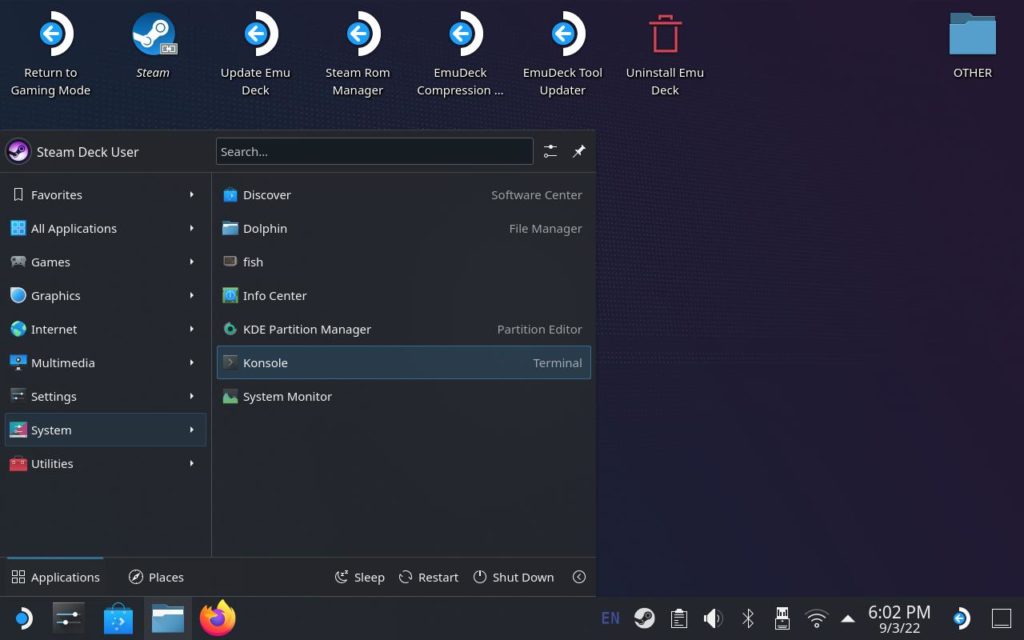Open the volume tray icon
Image resolution: width=1024 pixels, height=640 pixels.
click(713, 618)
